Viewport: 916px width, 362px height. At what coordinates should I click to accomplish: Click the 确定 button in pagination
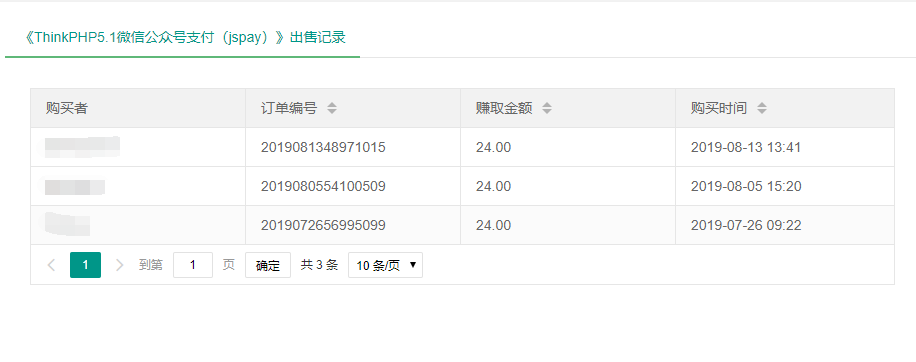(268, 265)
